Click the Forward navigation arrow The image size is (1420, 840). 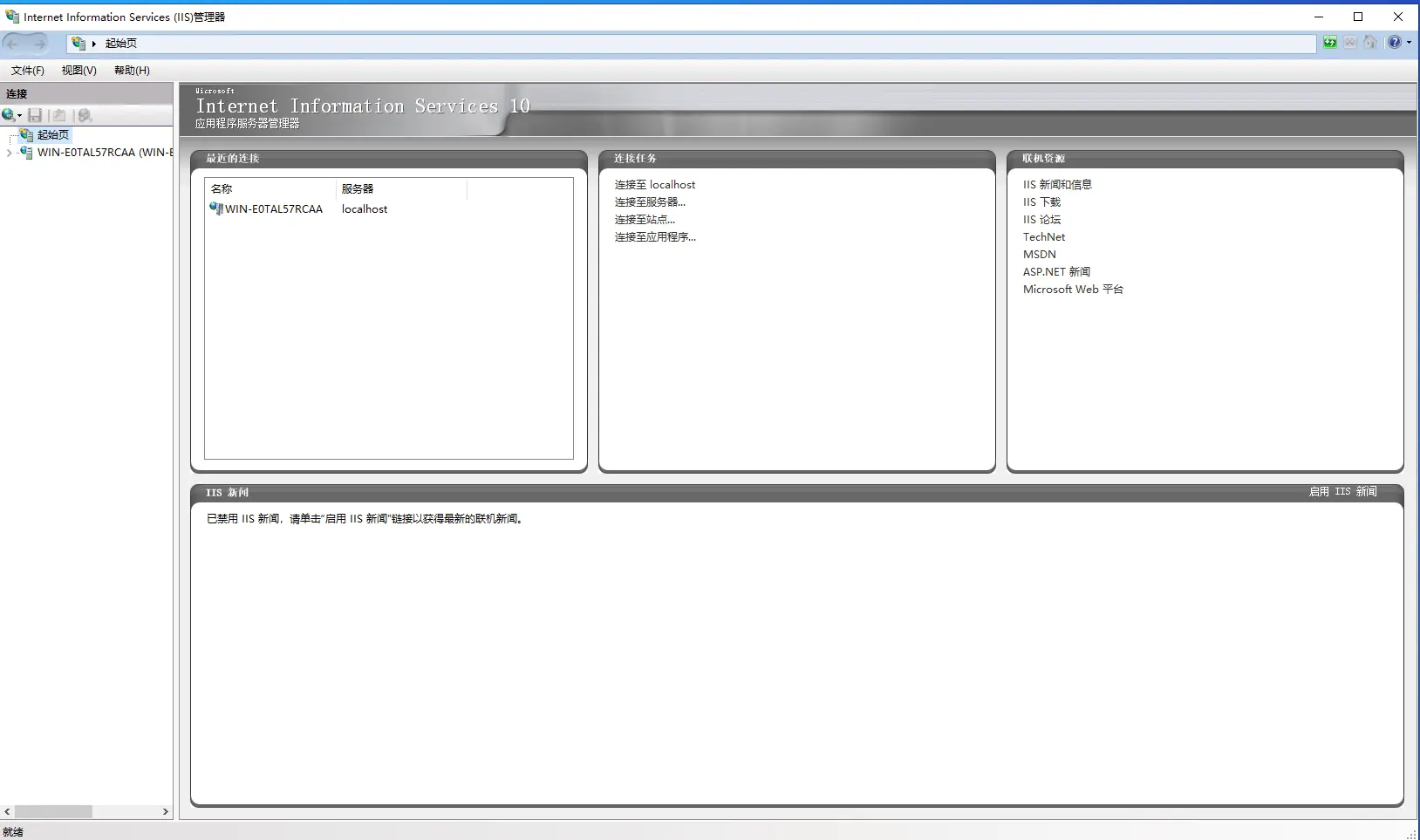click(x=38, y=43)
